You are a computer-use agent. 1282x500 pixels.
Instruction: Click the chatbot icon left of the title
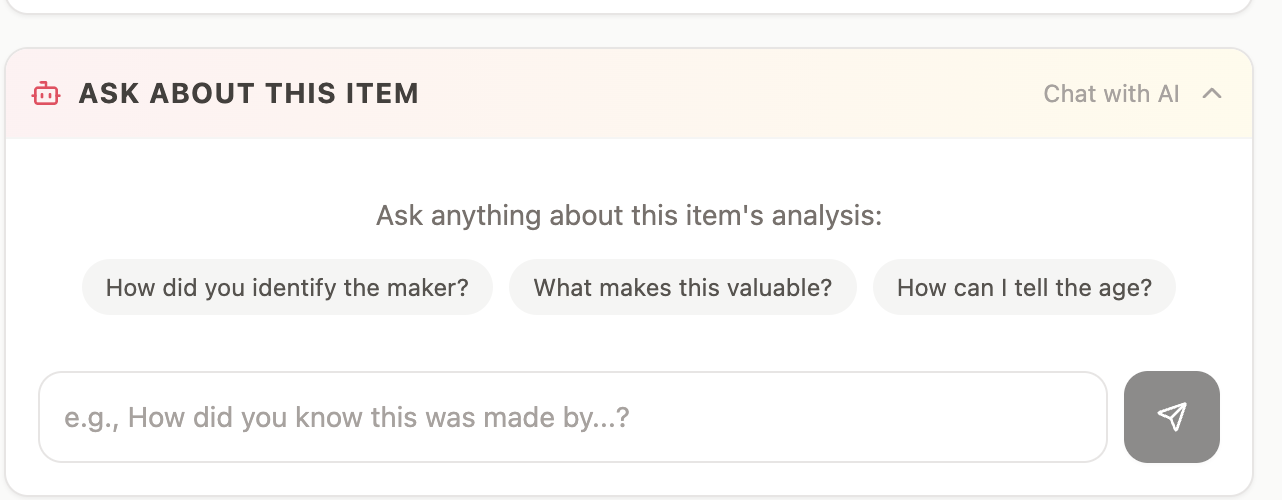[x=46, y=94]
